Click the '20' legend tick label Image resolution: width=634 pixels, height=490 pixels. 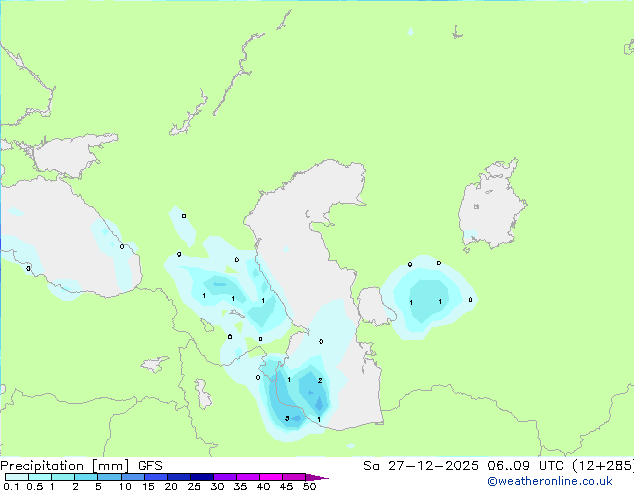click(x=171, y=486)
